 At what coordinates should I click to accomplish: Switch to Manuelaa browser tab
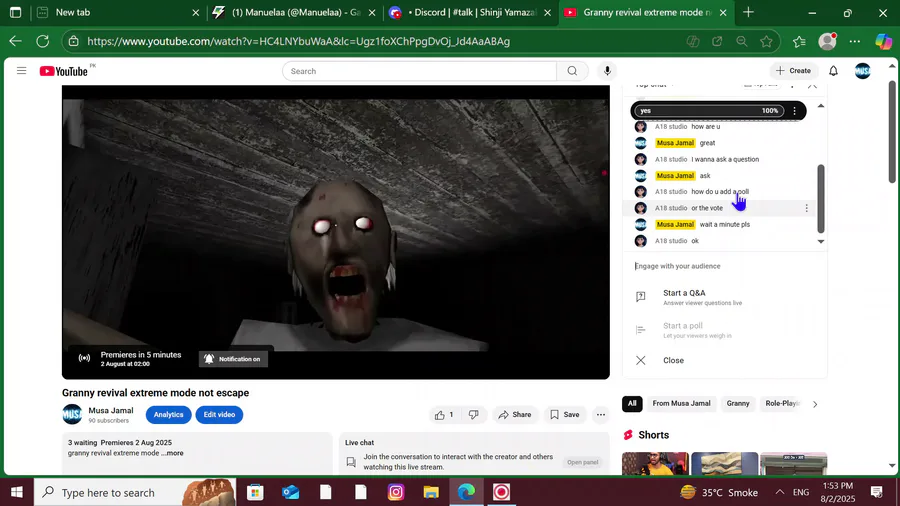(293, 13)
